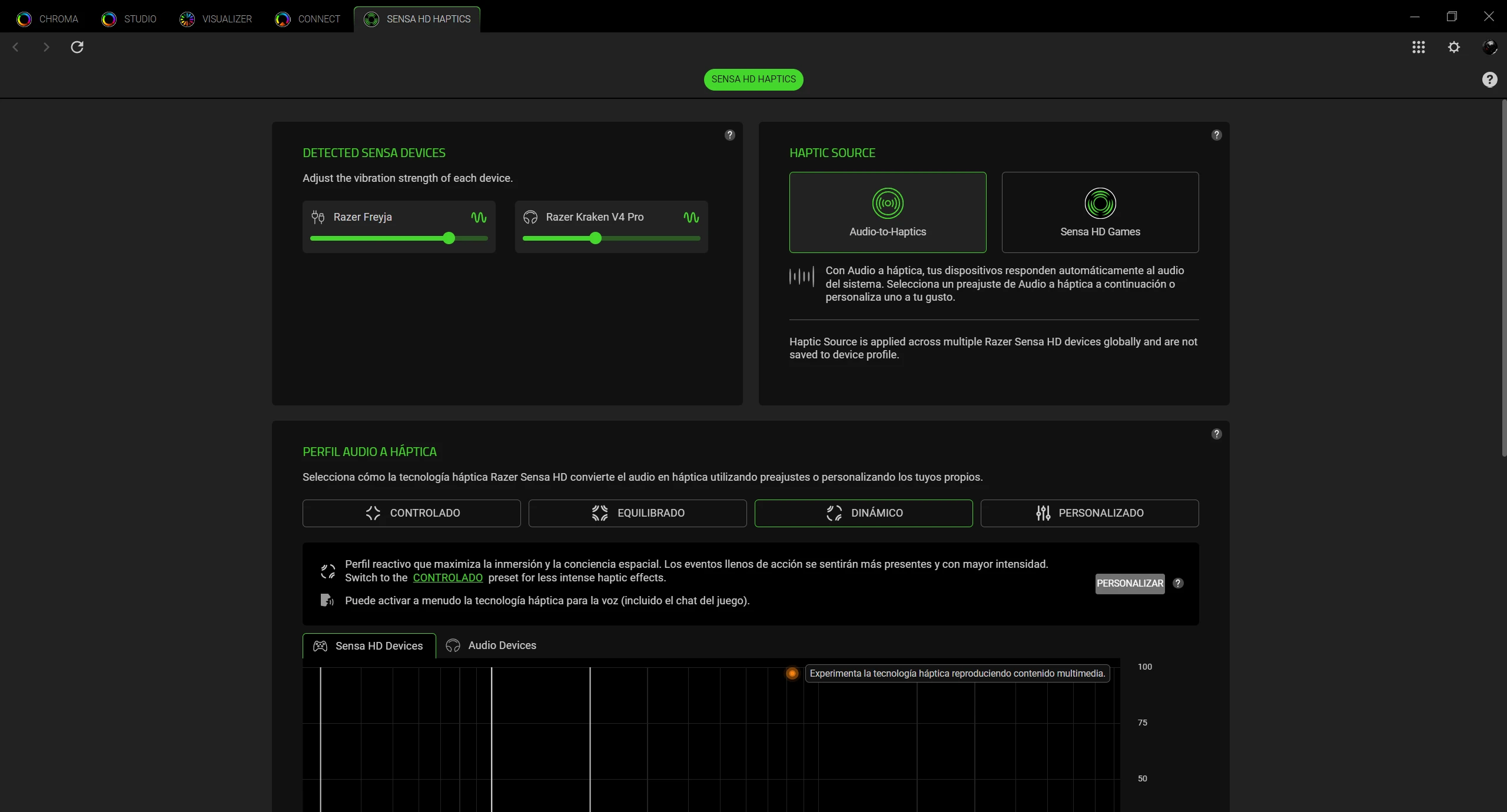Viewport: 1507px width, 812px height.
Task: Click the green SENSA HD HAPTICS pill button
Action: click(753, 79)
